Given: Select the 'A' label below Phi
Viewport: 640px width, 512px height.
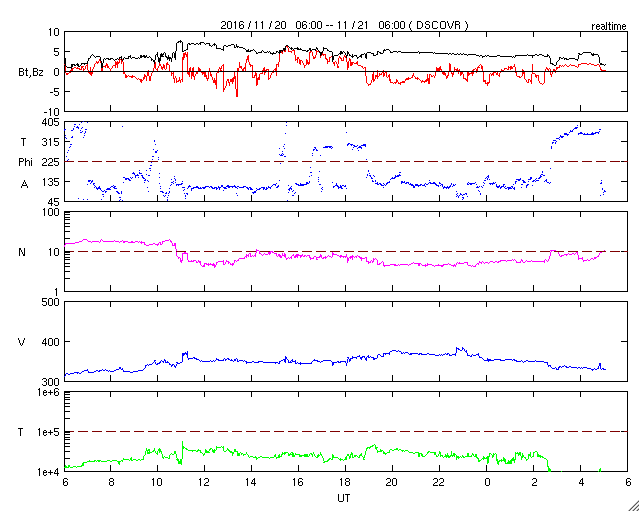Looking at the screenshot, I should 24,184.
